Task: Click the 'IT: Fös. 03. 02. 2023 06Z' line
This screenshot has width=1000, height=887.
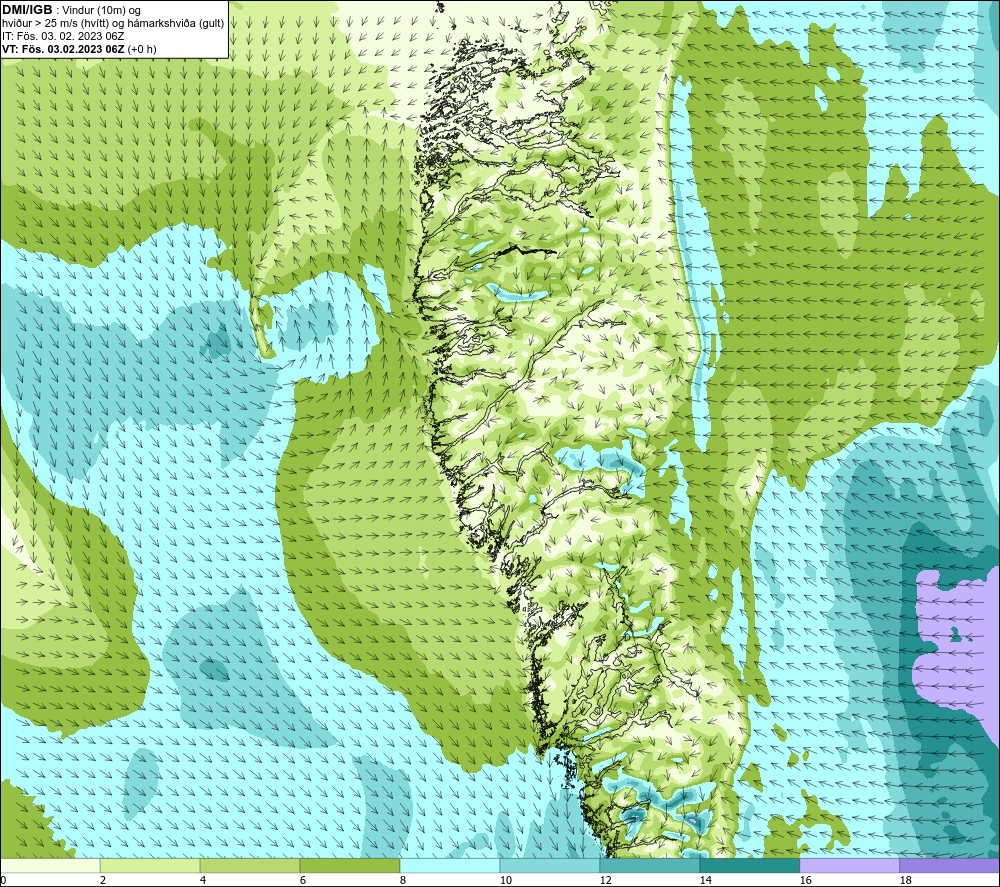Action: 63,36
